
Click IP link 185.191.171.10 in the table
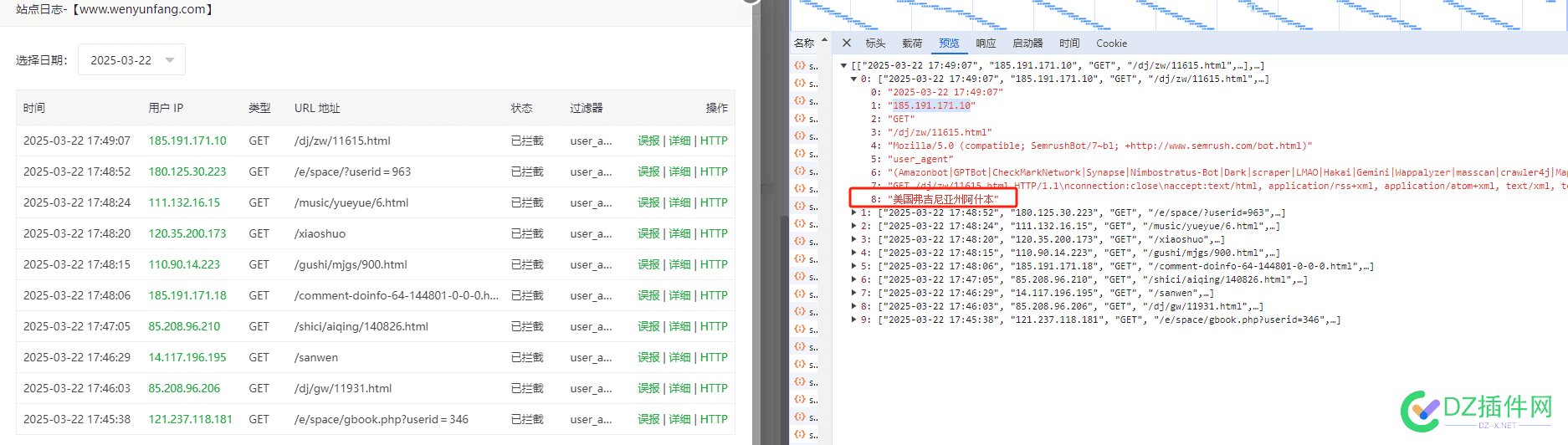pos(187,141)
